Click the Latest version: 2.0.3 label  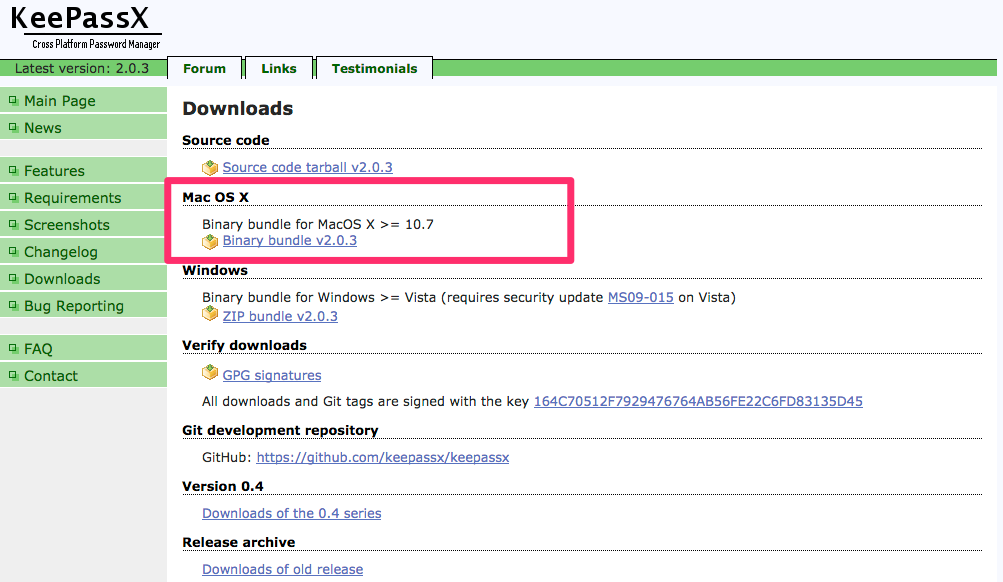[x=82, y=68]
